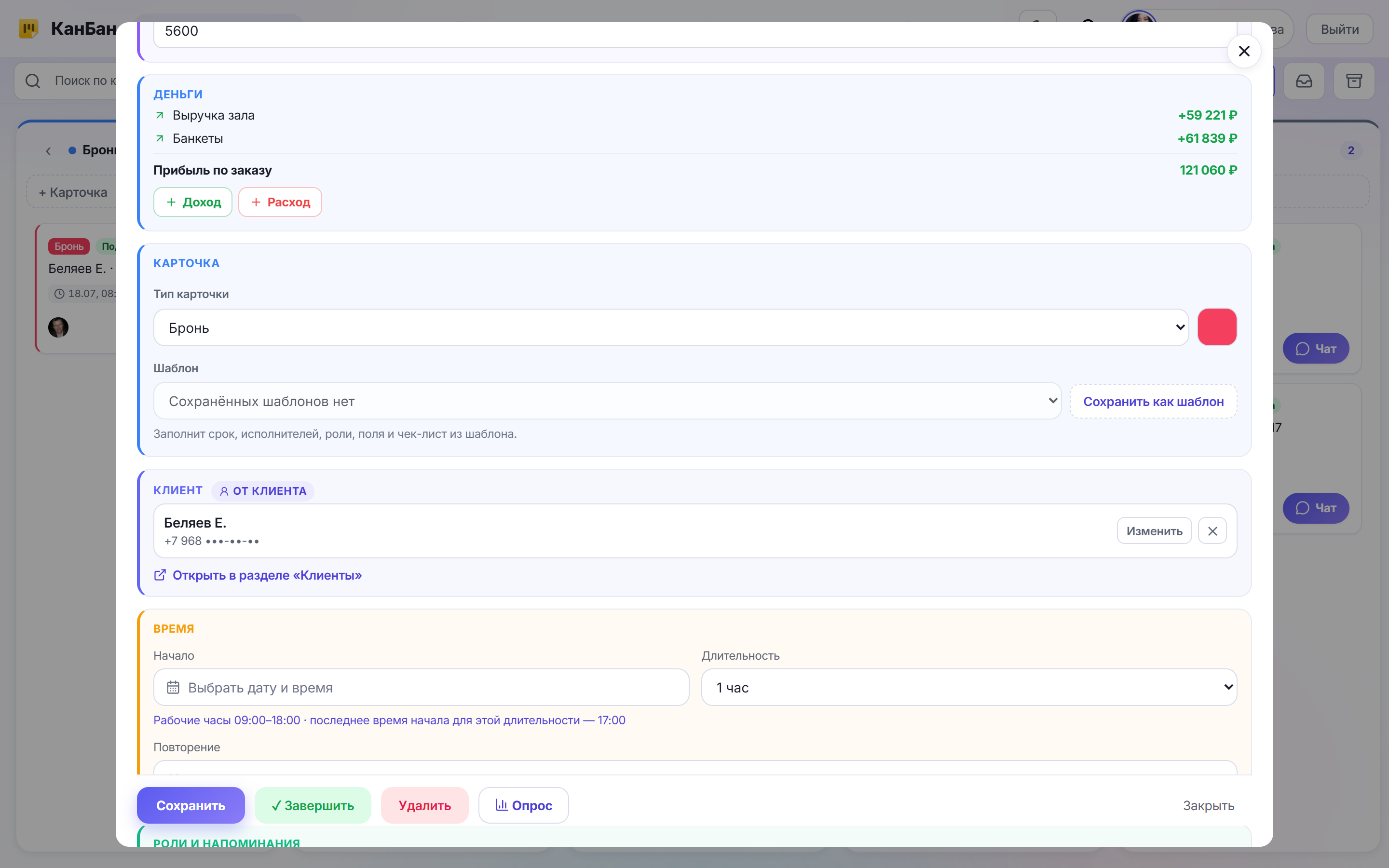Open the Шаблон dropdown

(x=607, y=401)
